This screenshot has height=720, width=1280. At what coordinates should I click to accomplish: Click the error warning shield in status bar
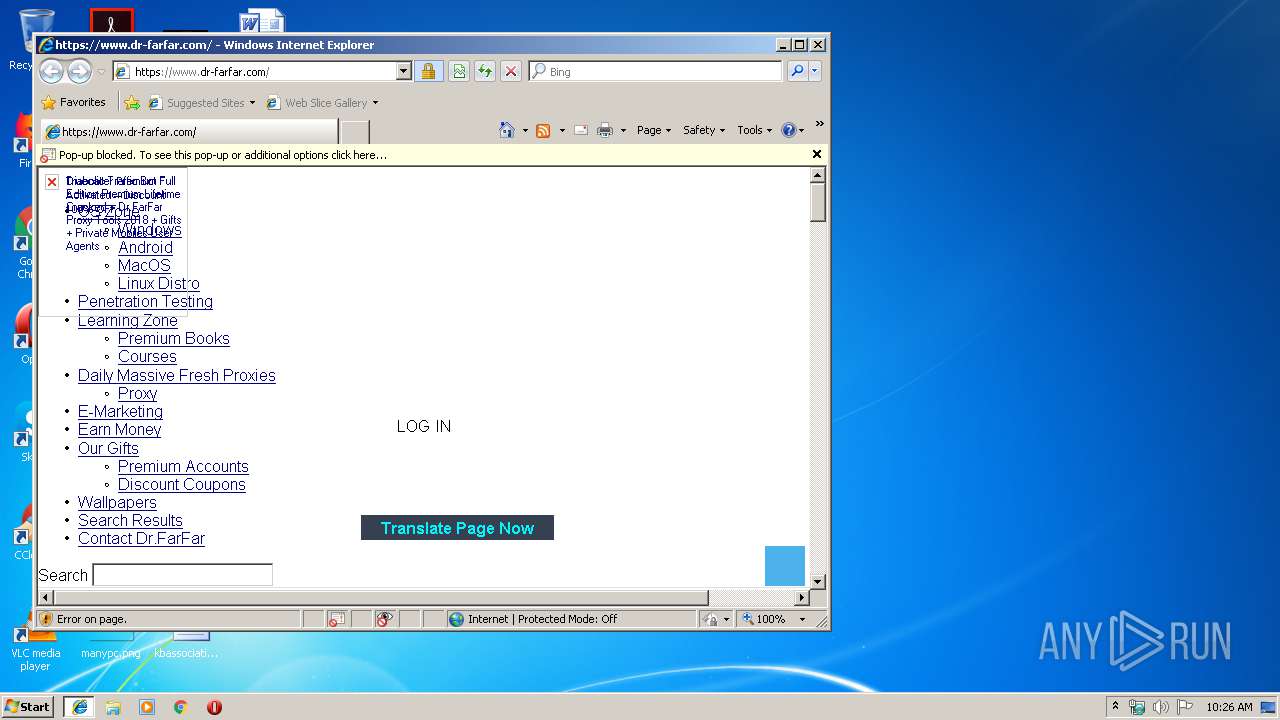[x=46, y=619]
